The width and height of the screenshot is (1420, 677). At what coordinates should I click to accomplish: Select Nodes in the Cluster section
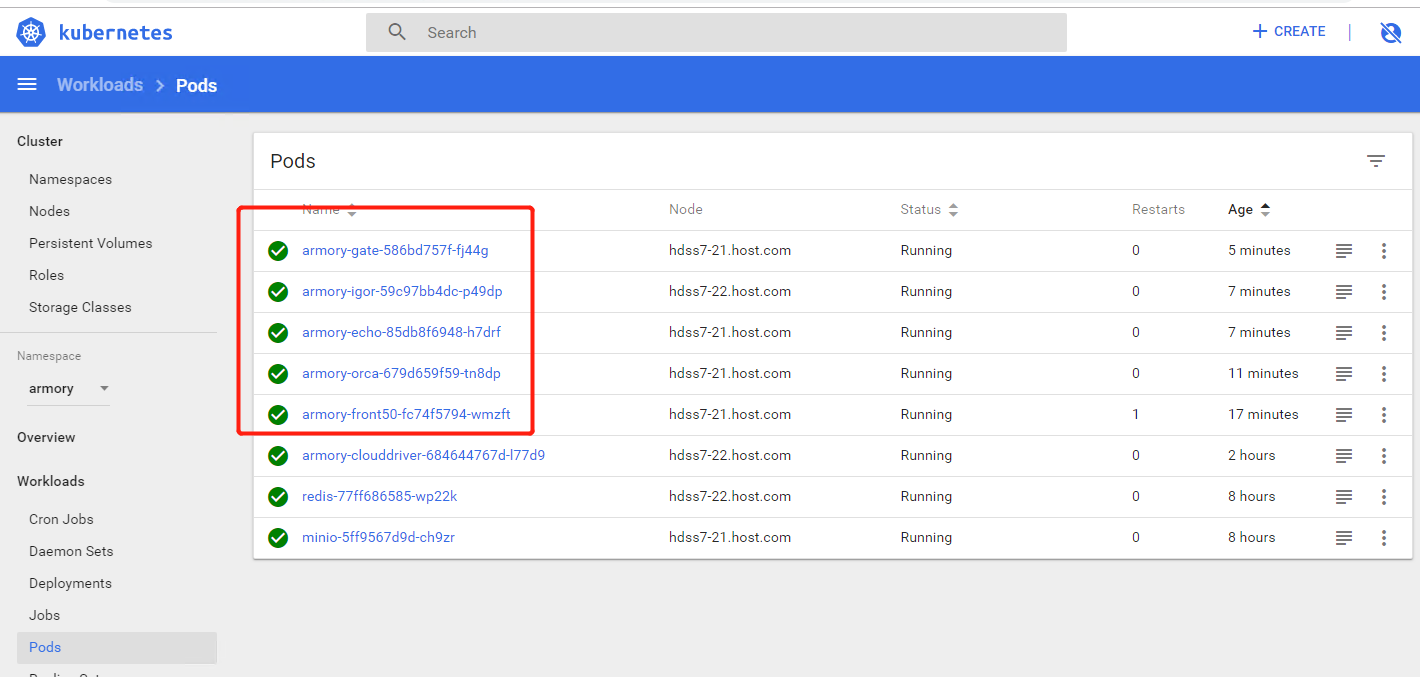[49, 211]
